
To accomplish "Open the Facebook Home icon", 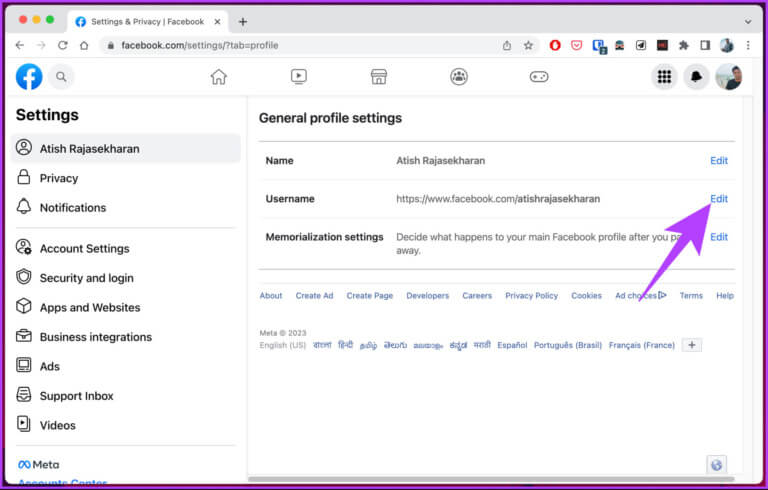I will pyautogui.click(x=218, y=77).
